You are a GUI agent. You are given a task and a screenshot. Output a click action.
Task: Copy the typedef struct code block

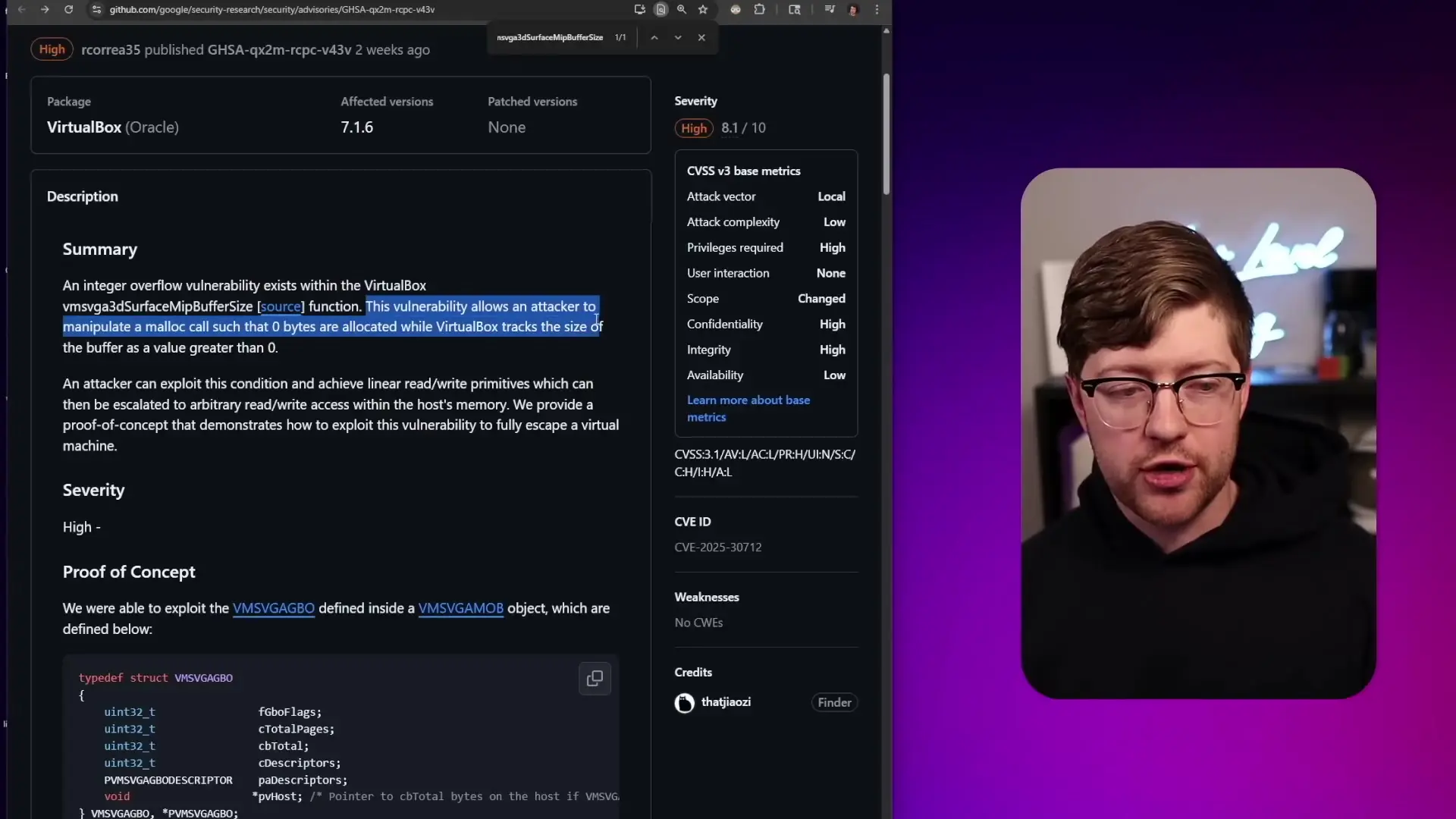click(x=595, y=678)
